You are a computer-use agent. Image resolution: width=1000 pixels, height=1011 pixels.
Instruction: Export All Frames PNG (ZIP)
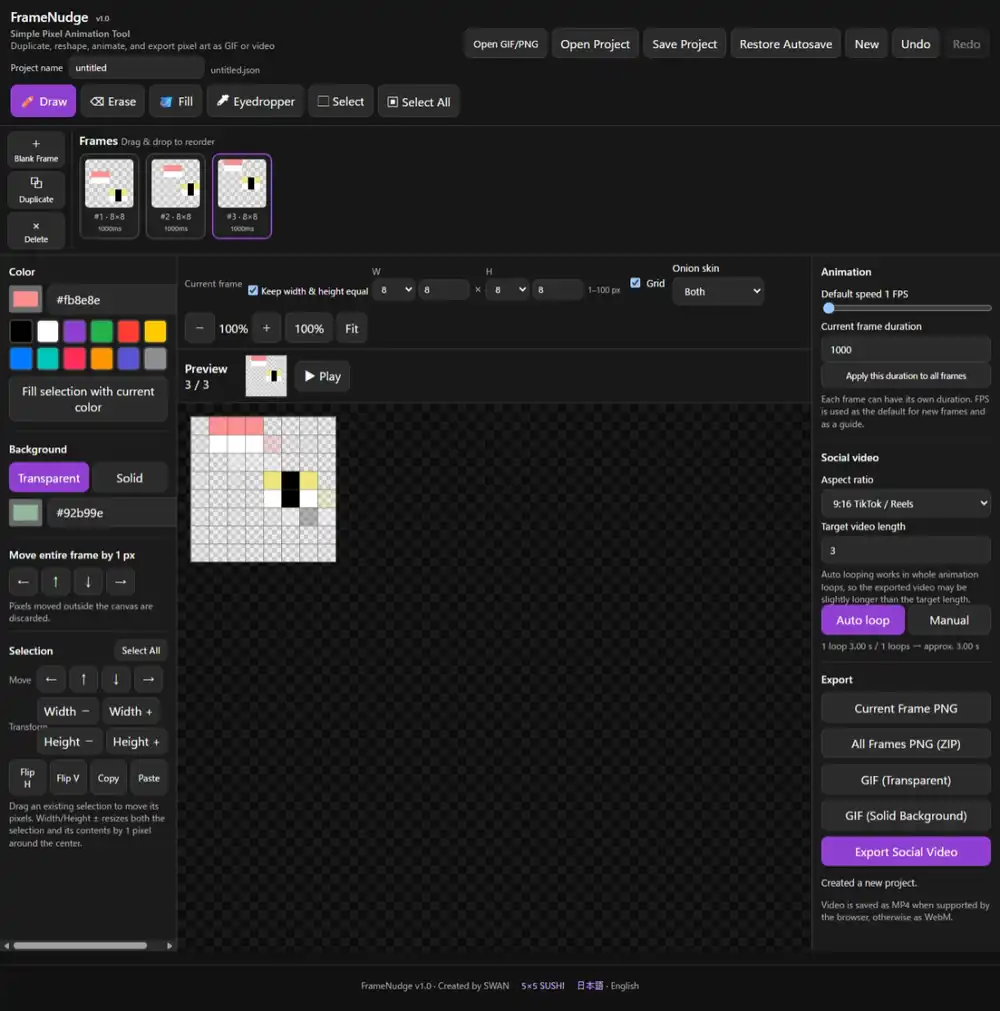pyautogui.click(x=905, y=743)
